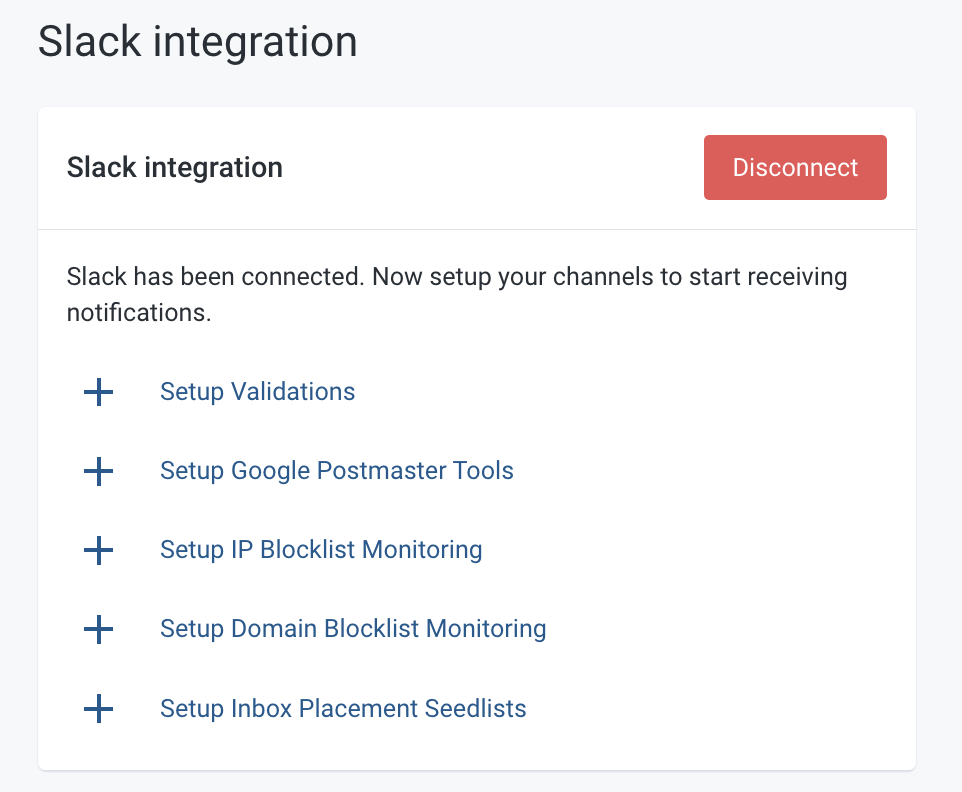Go to Setup Inbox Placement Seedlists link

344,709
